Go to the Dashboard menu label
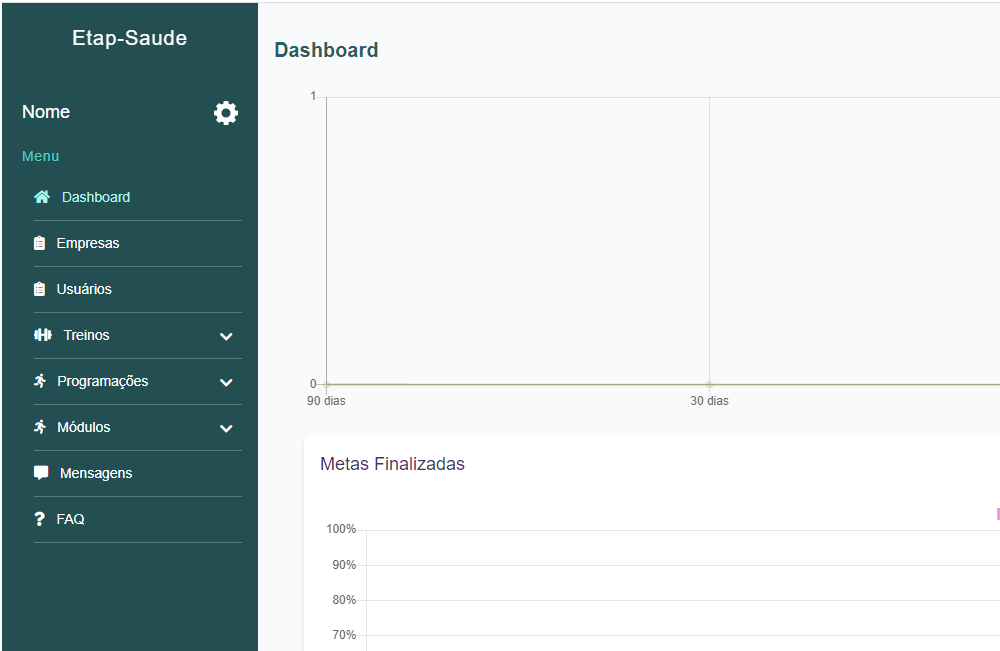This screenshot has width=1000, height=651. (x=96, y=197)
